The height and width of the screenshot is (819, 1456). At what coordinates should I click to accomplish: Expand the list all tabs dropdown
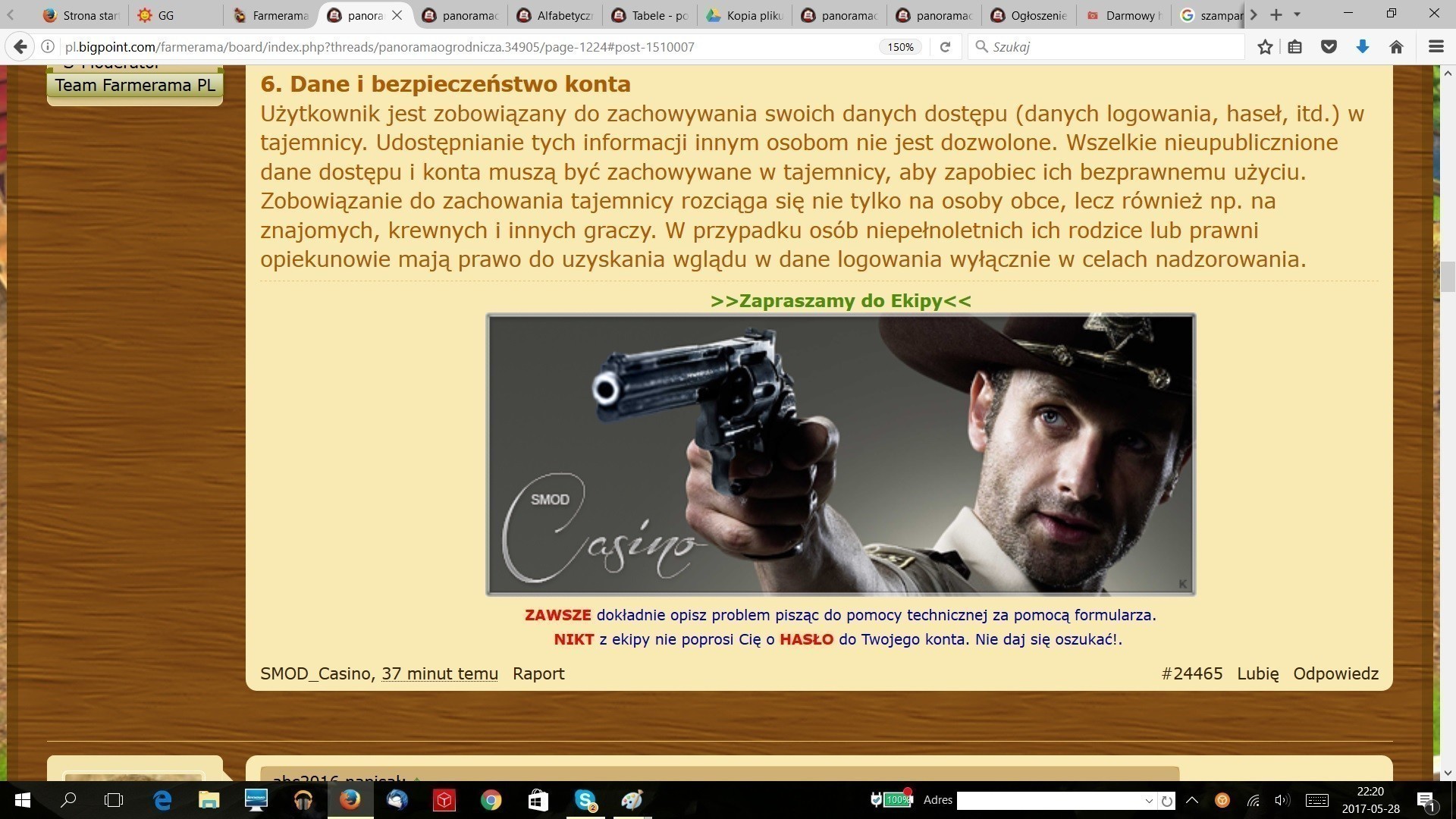pos(1297,14)
